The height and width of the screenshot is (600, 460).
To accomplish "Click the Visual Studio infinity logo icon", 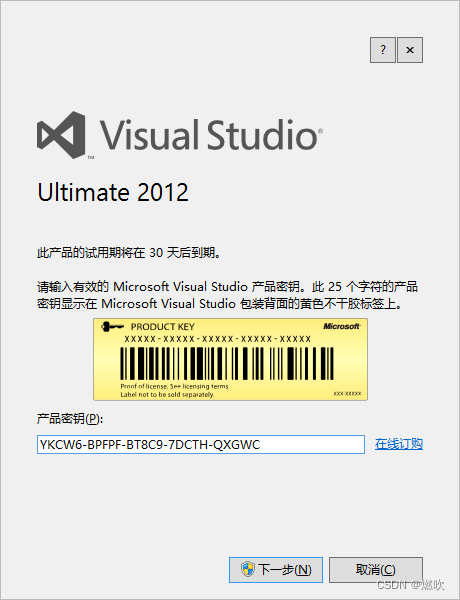I will (x=61, y=135).
